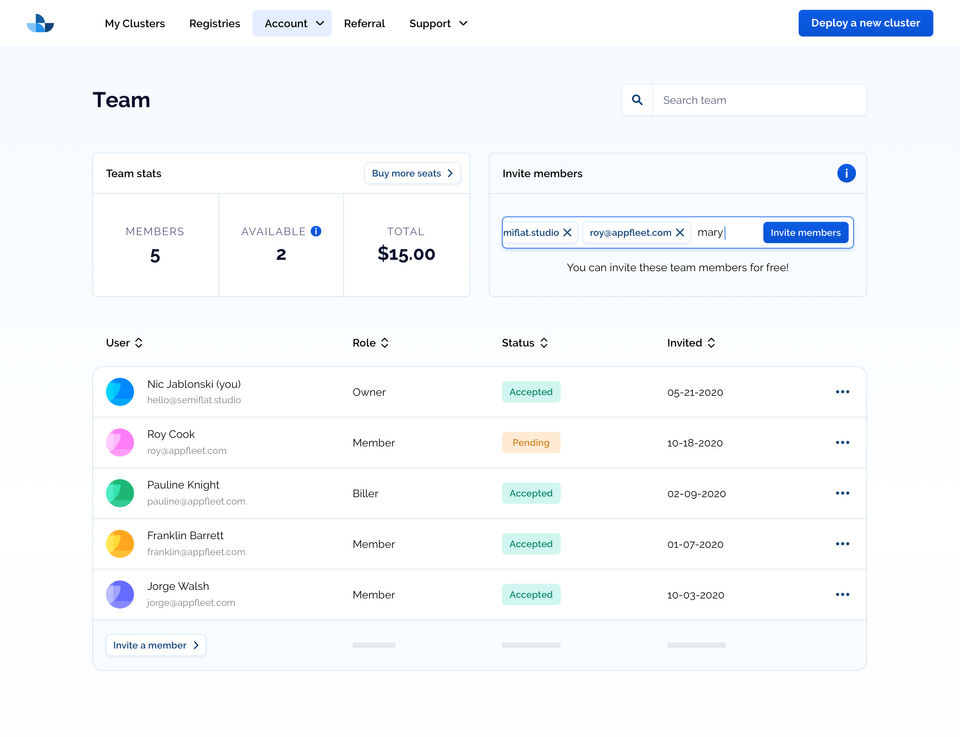The image size is (960, 737).
Task: Click invited date 10-03-2020
Action: pyautogui.click(x=696, y=595)
